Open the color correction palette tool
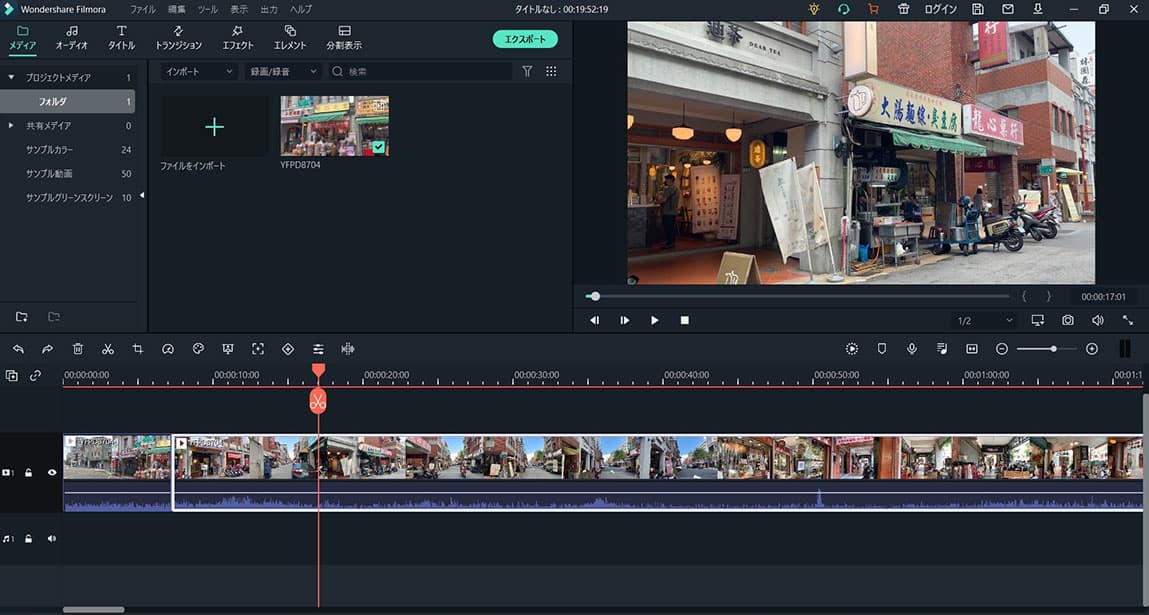 point(198,349)
